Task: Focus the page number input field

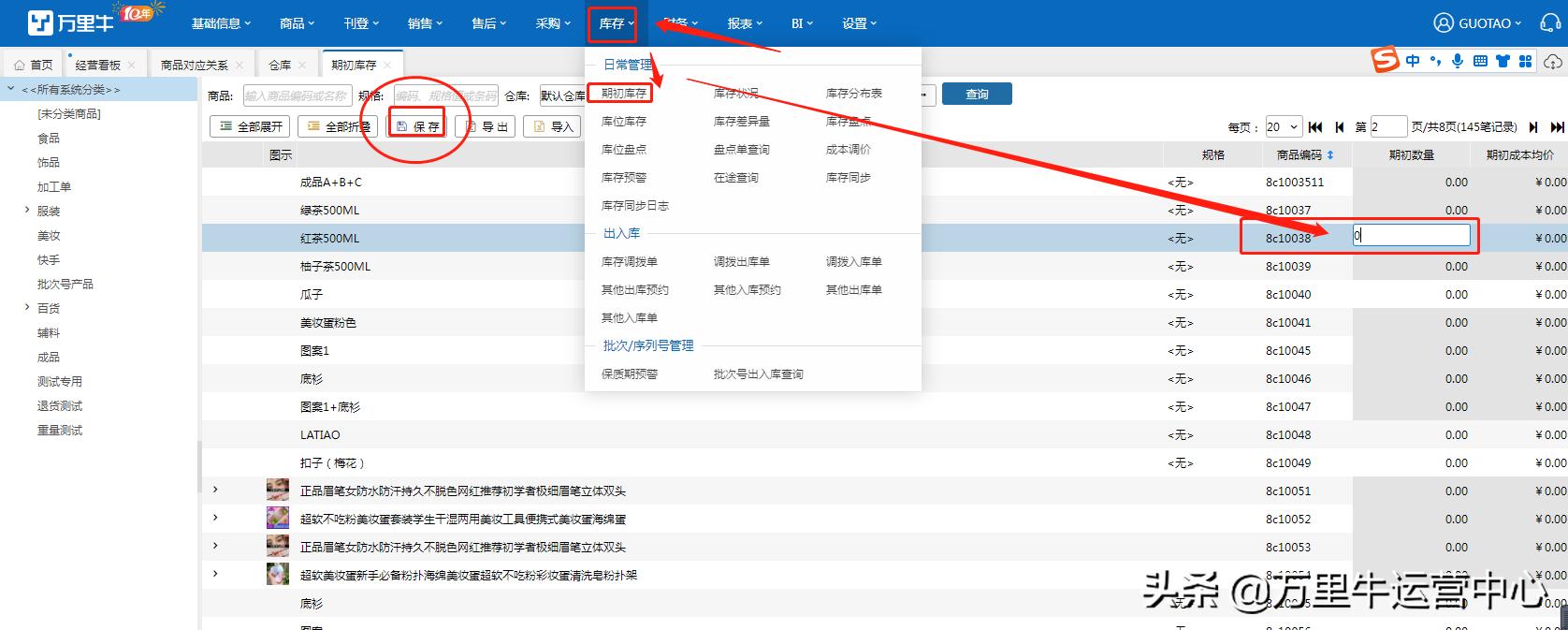Action: point(1388,127)
